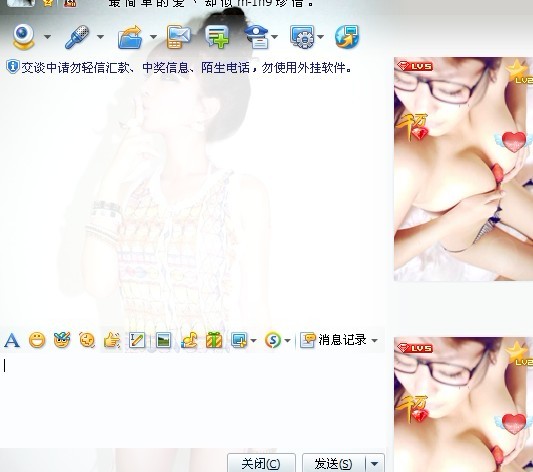This screenshot has height=472, width=533.
Task: Start a video call with webcam icon
Action: click(x=23, y=37)
